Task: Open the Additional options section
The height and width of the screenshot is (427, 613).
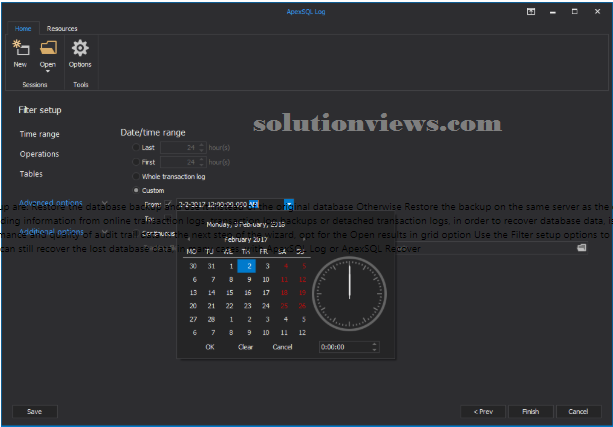Action: point(51,232)
